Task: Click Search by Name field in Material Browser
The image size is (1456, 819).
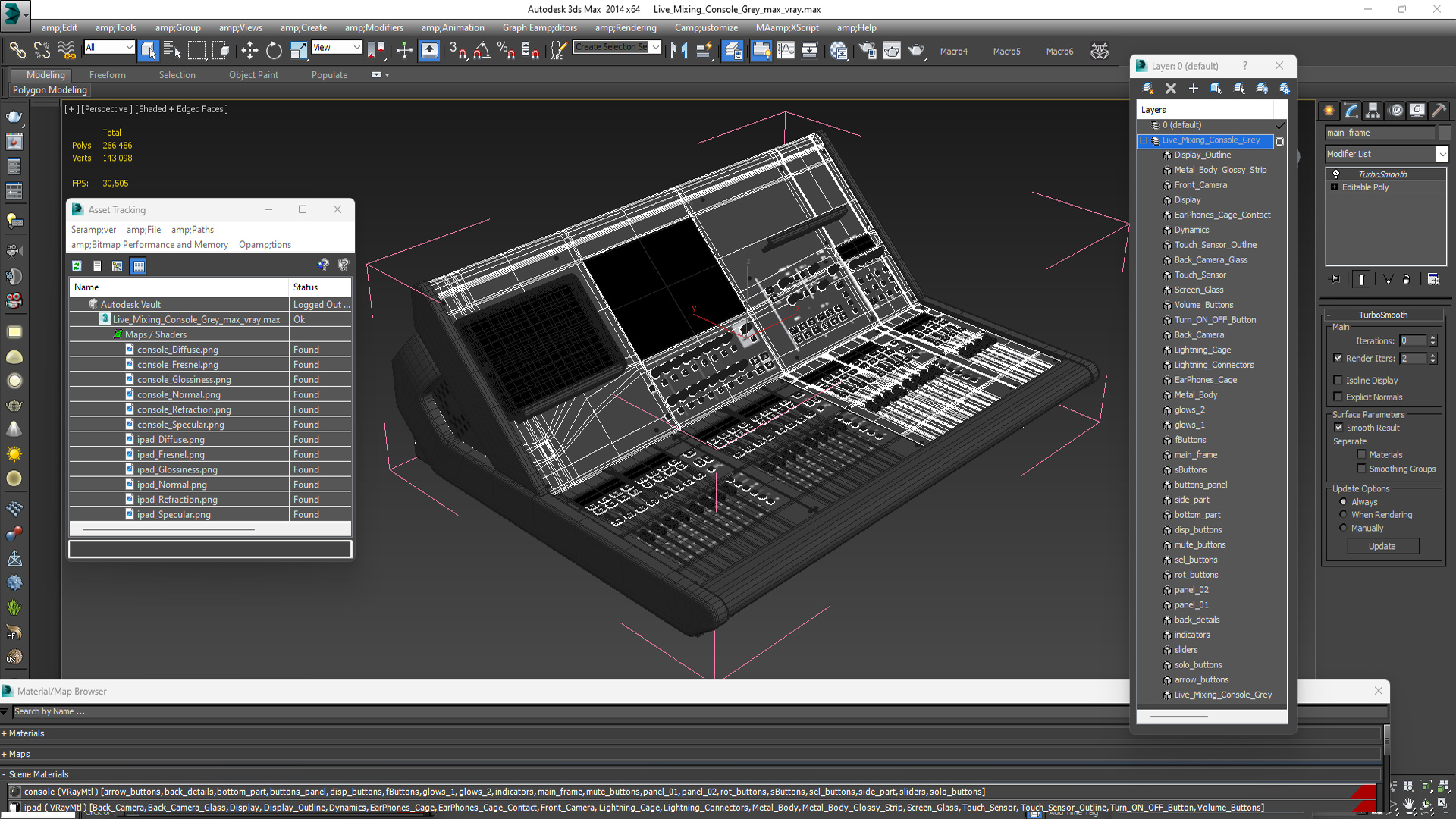Action: tap(698, 711)
